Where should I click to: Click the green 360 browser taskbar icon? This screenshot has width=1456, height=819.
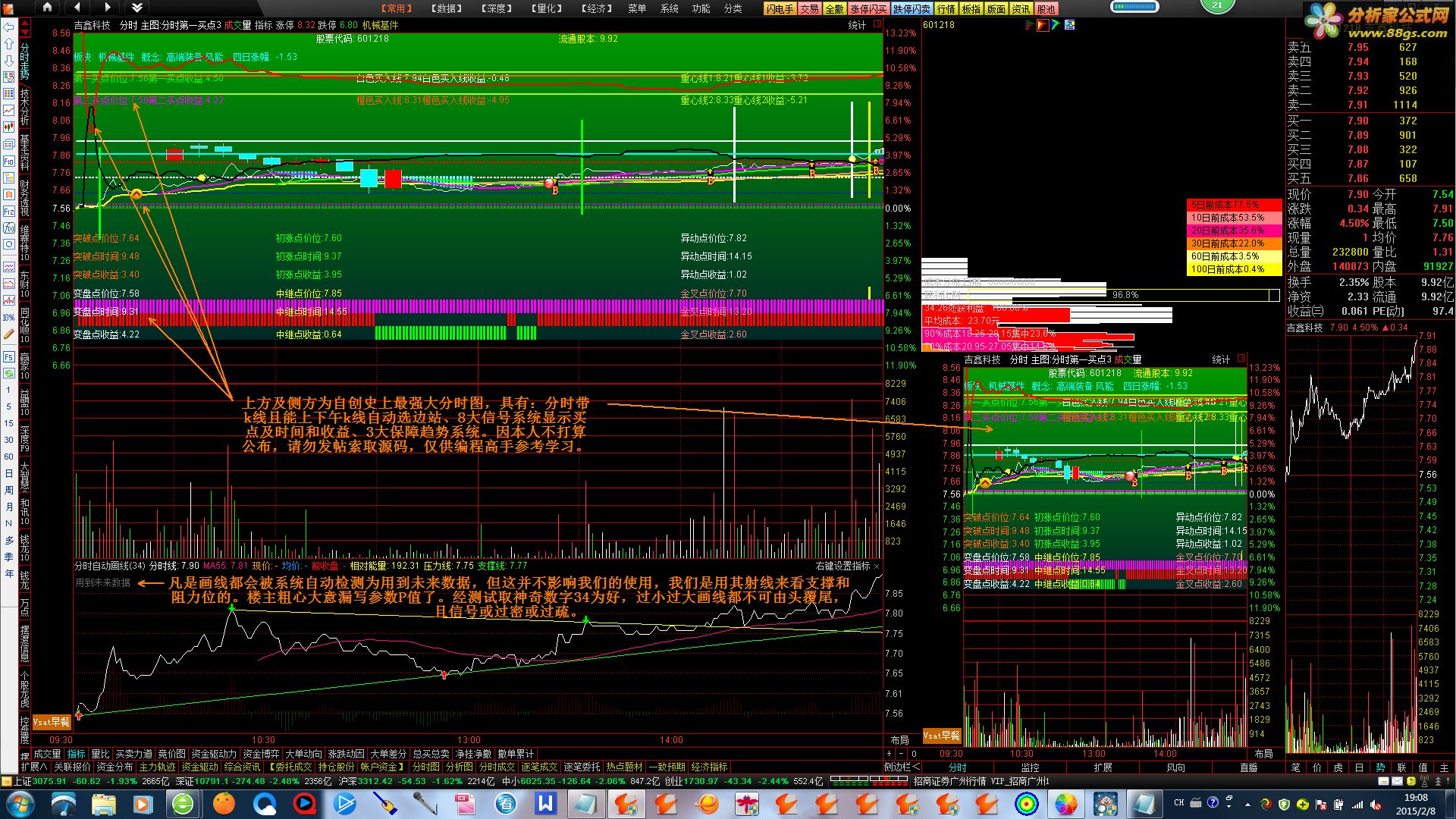click(183, 804)
